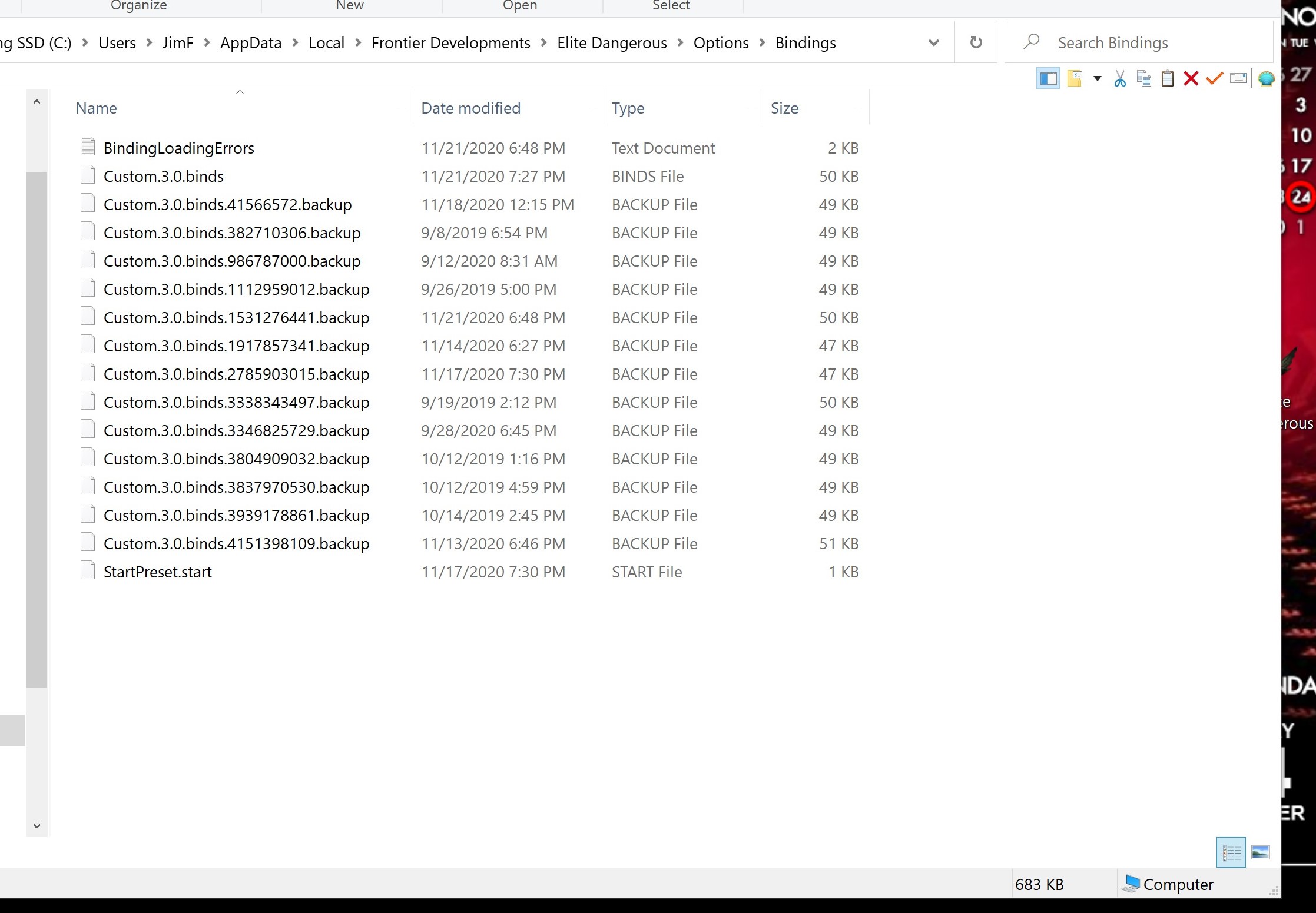
Task: Click the 9/8/2019 6:54 PM date cell
Action: point(484,233)
